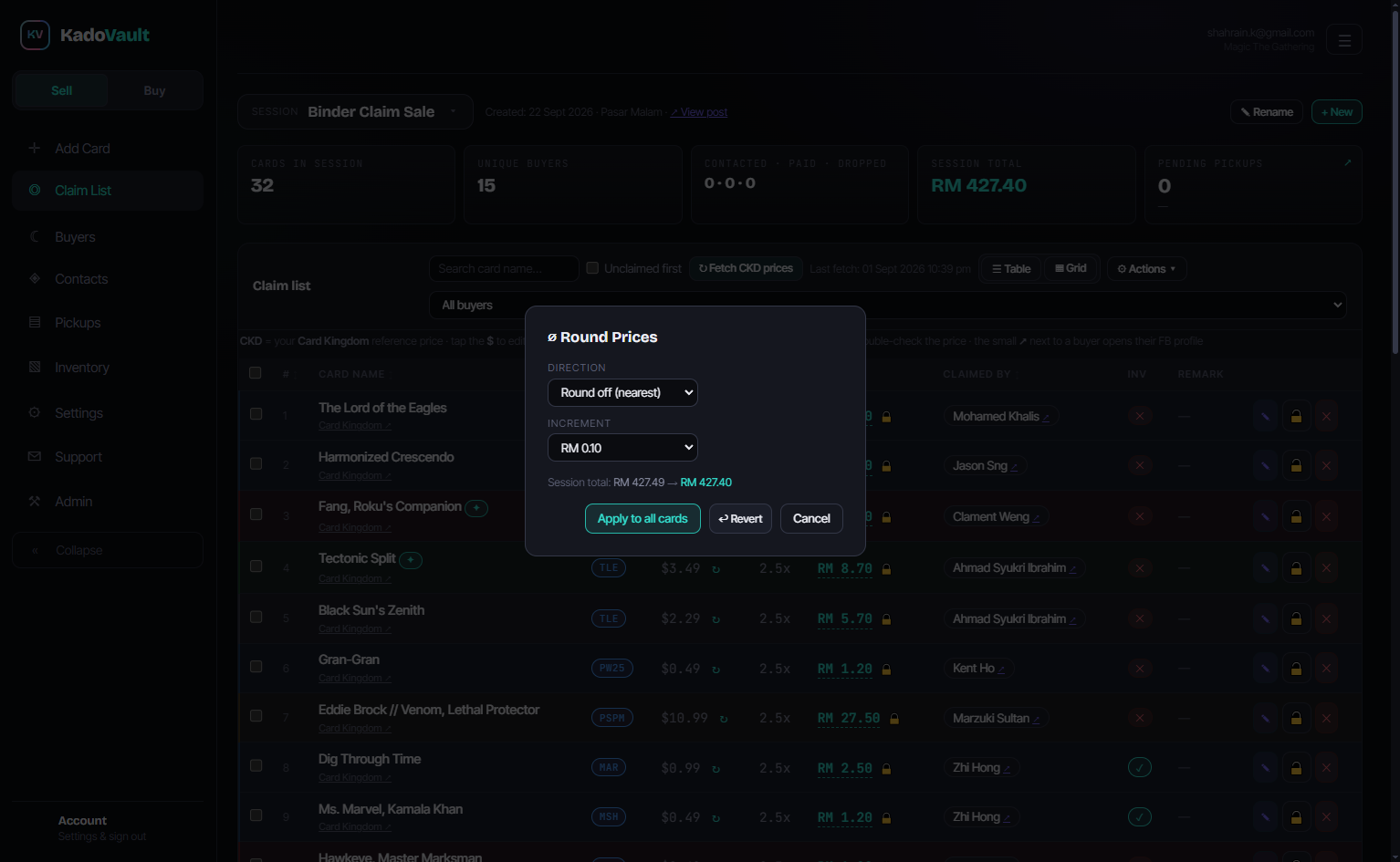Click Apply to all cards button
1400x862 pixels.
[x=643, y=518]
